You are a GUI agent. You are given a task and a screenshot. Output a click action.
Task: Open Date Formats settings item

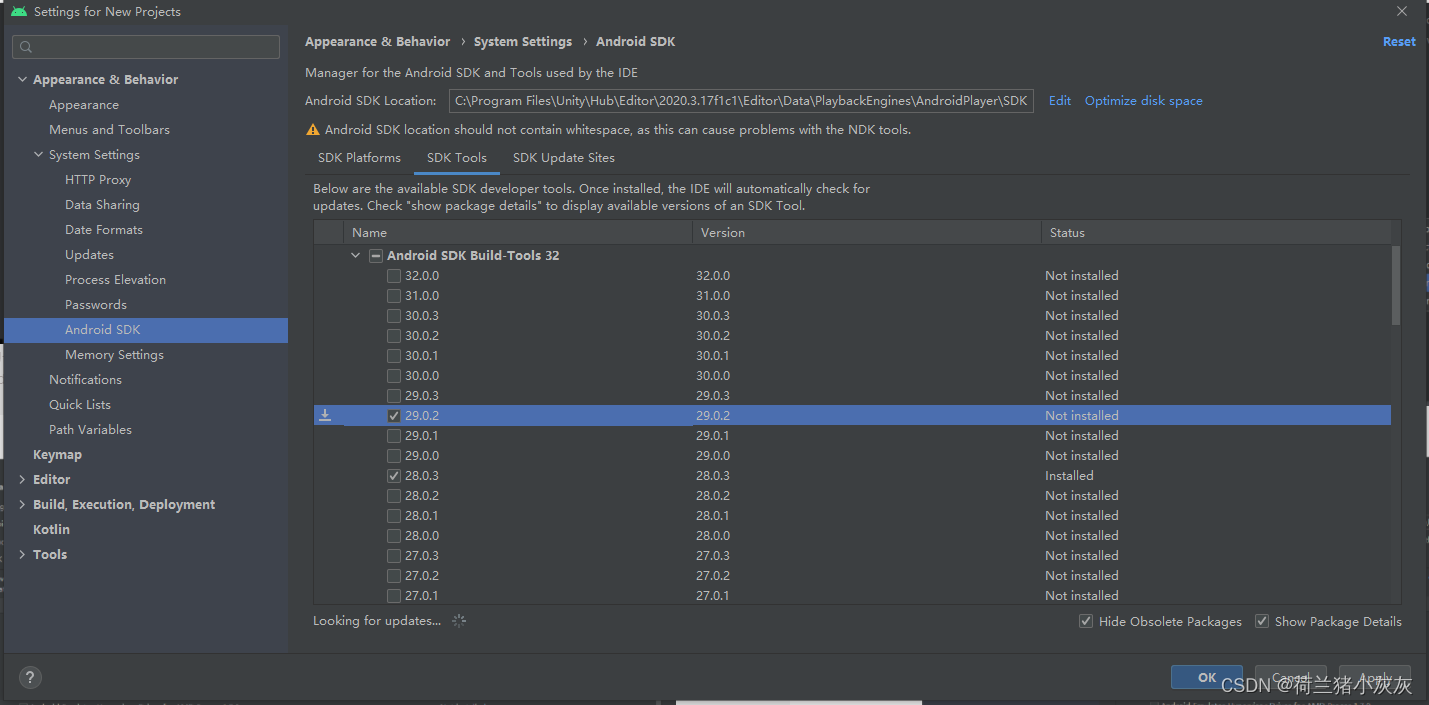click(x=104, y=230)
